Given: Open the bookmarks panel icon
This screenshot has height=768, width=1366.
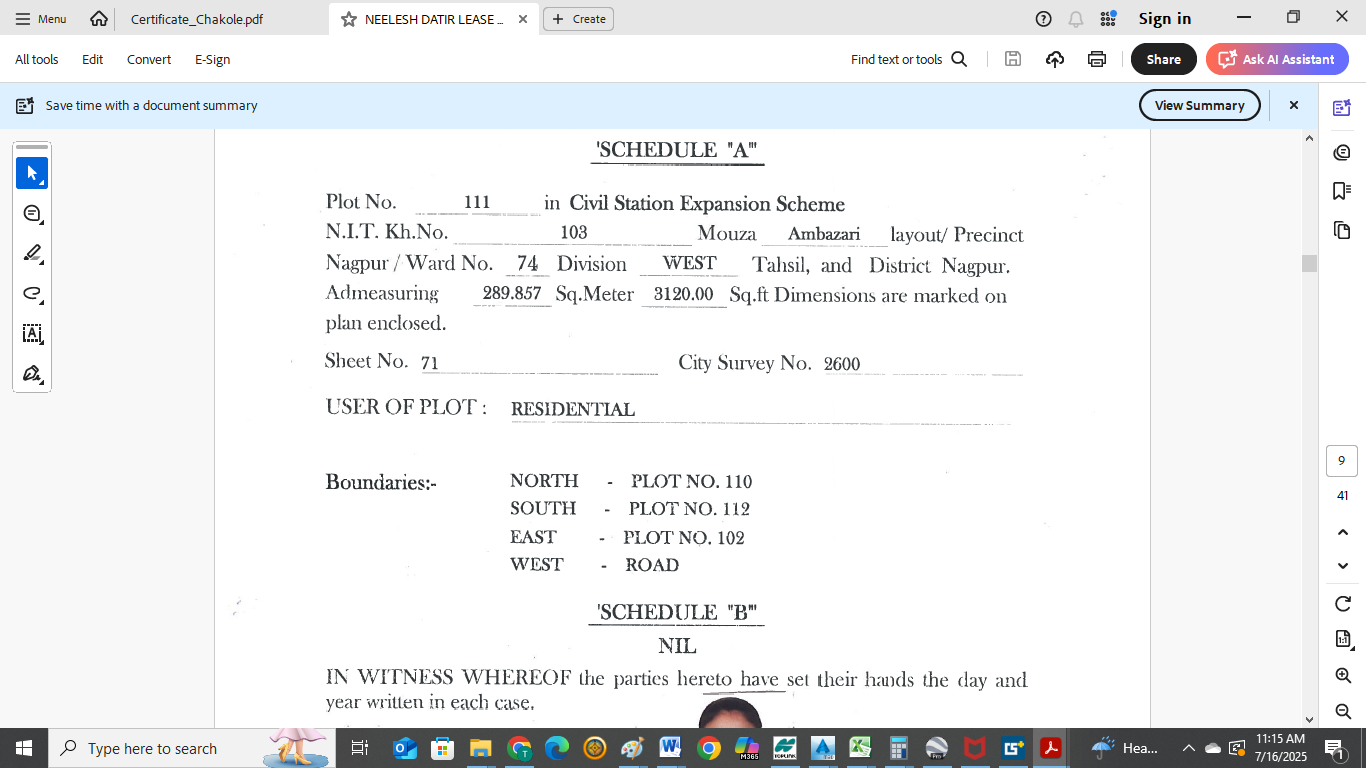Looking at the screenshot, I should point(1342,191).
